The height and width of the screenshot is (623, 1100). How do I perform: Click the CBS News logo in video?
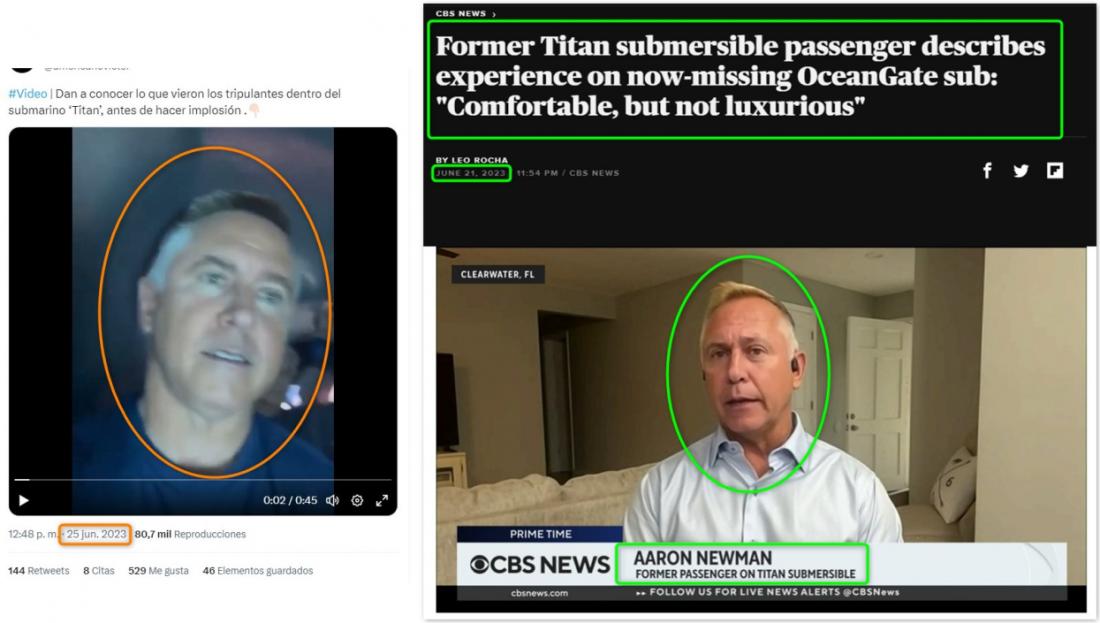(539, 565)
